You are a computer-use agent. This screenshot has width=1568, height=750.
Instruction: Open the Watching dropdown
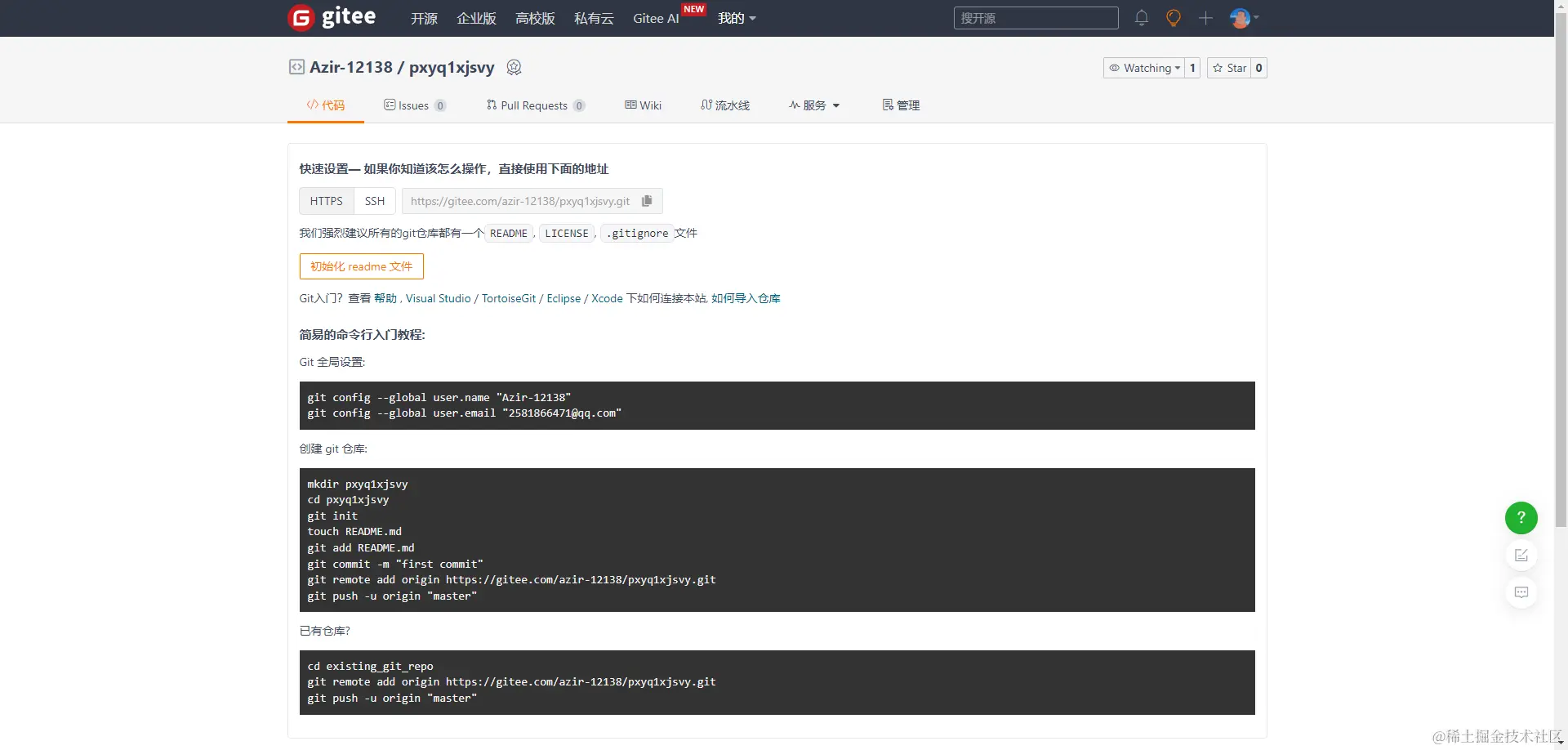coord(1143,68)
